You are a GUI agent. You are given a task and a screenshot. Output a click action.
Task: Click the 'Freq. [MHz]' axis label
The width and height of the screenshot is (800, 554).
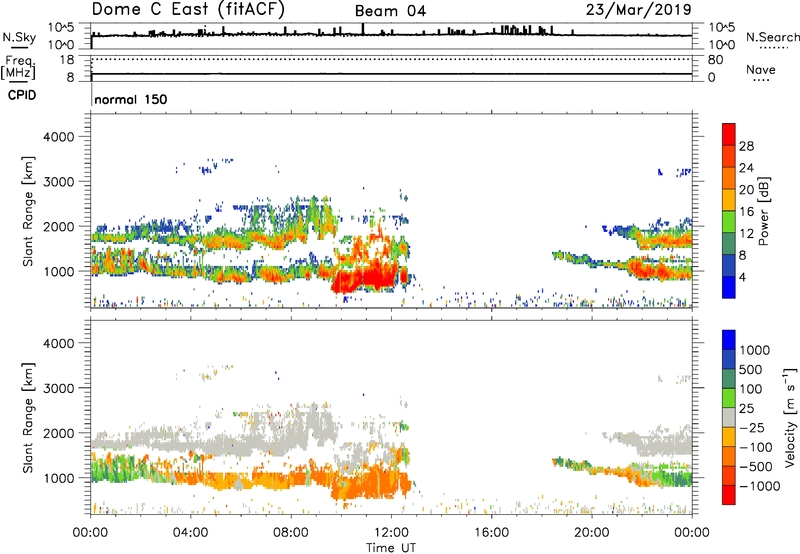pos(19,68)
